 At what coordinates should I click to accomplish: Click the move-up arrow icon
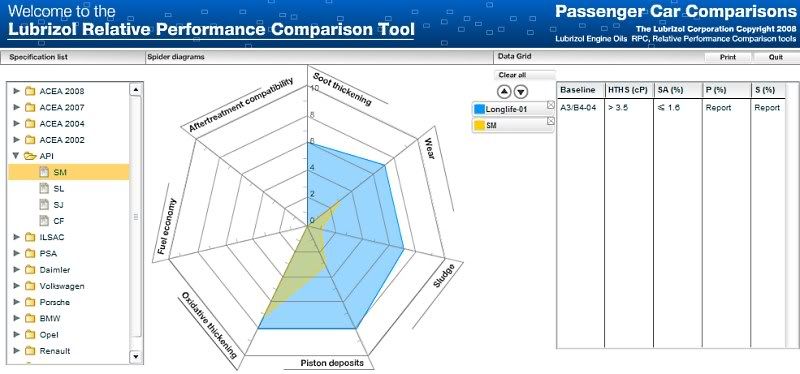click(504, 92)
